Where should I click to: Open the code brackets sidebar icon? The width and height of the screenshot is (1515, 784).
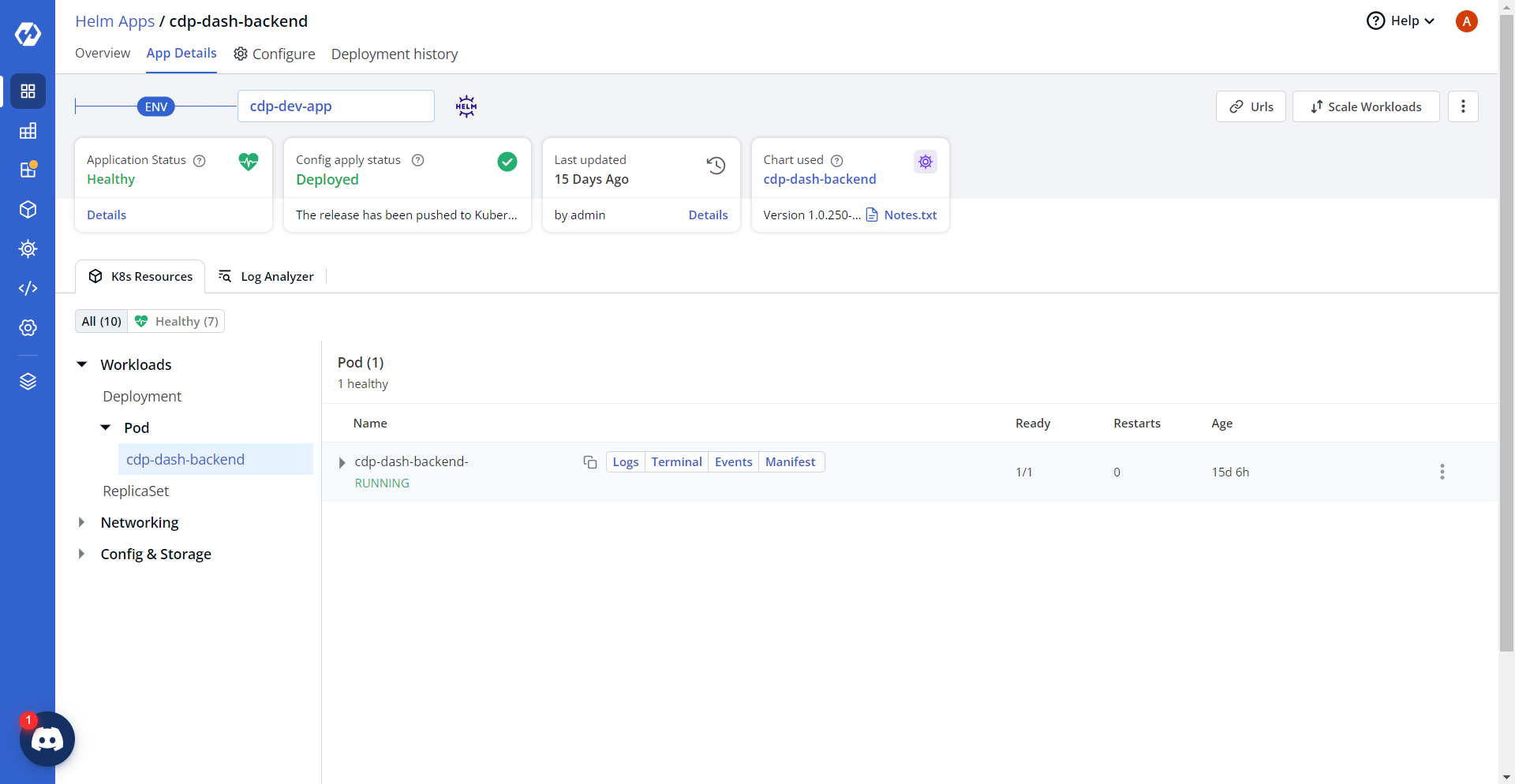[x=28, y=289]
